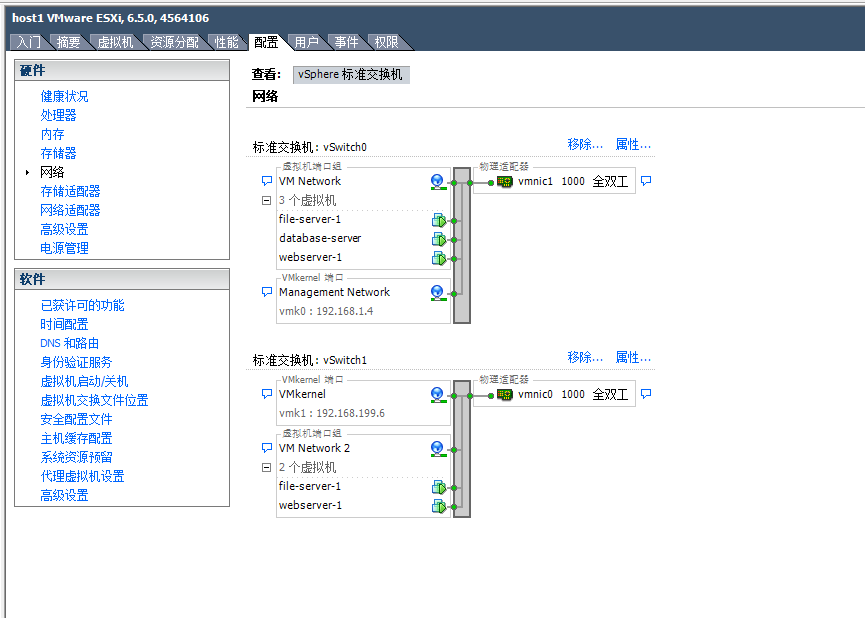Click the vSphere 标准交换机 view button

tap(351, 74)
